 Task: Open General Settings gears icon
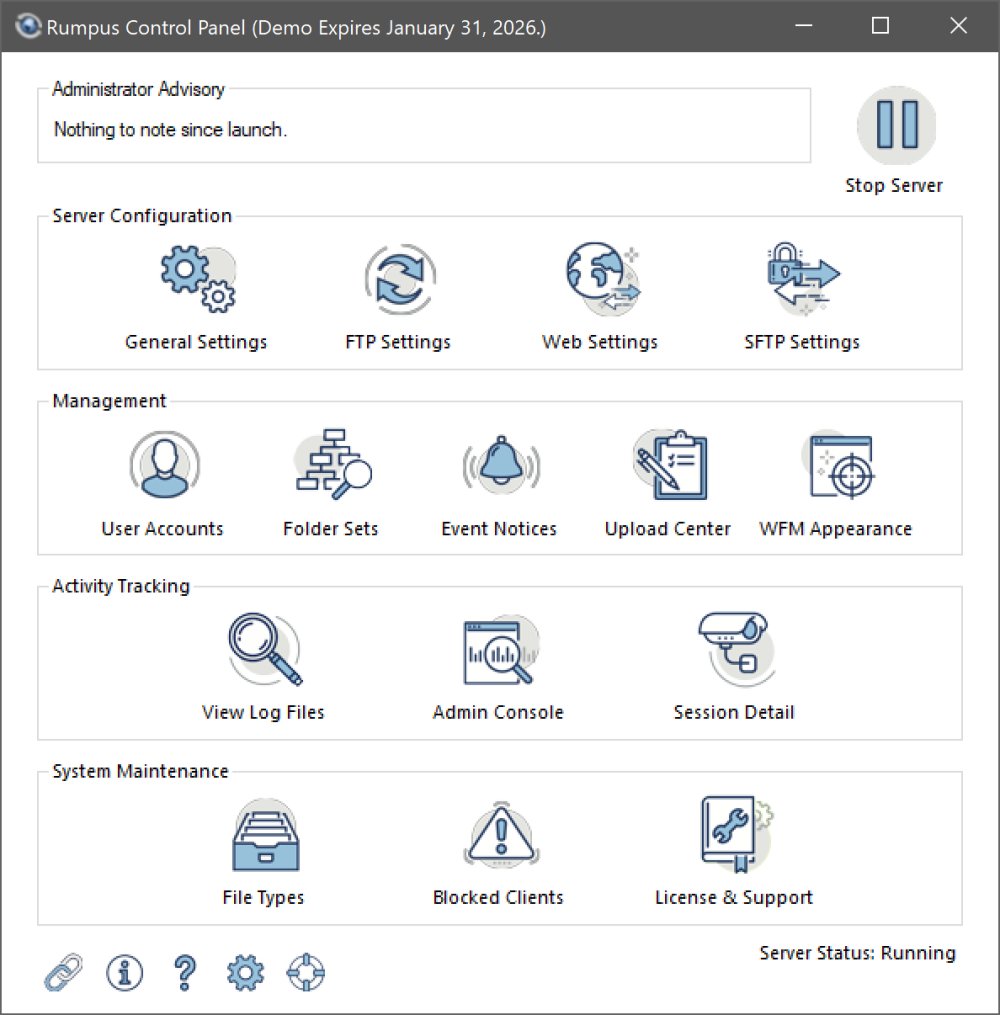pos(198,279)
